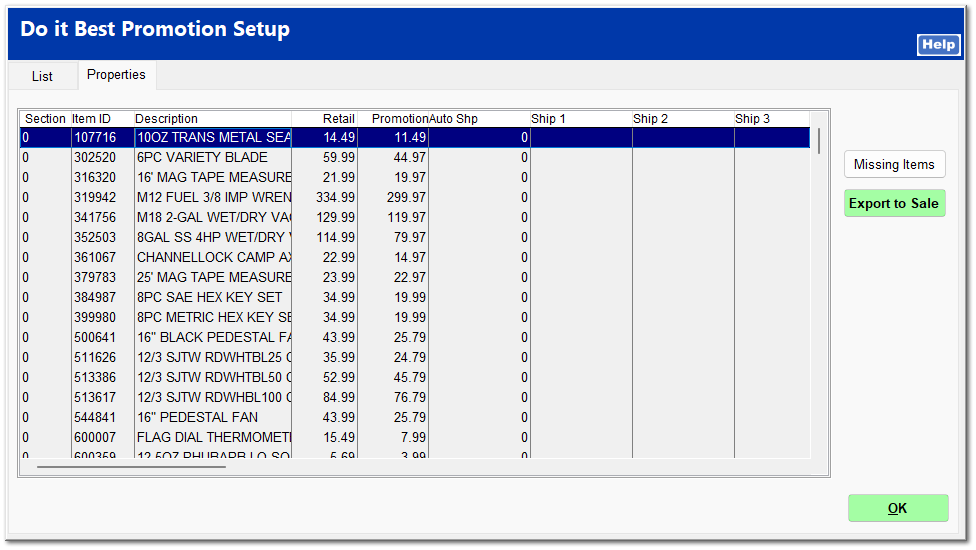This screenshot has height=550, width=976.
Task: Click 10OZ TRANS METAL SEA description
Action: [214, 138]
